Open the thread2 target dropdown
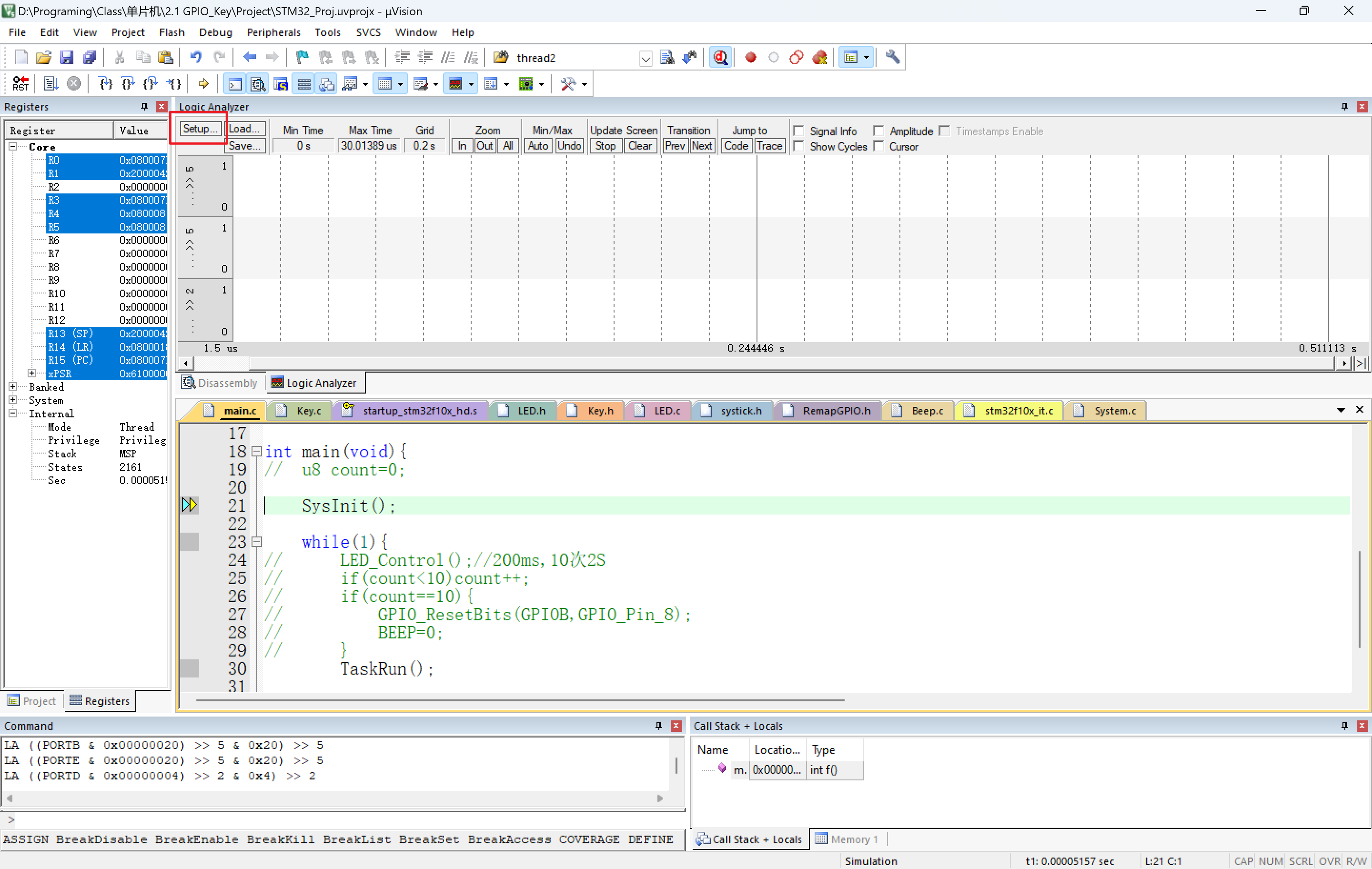 coord(645,58)
